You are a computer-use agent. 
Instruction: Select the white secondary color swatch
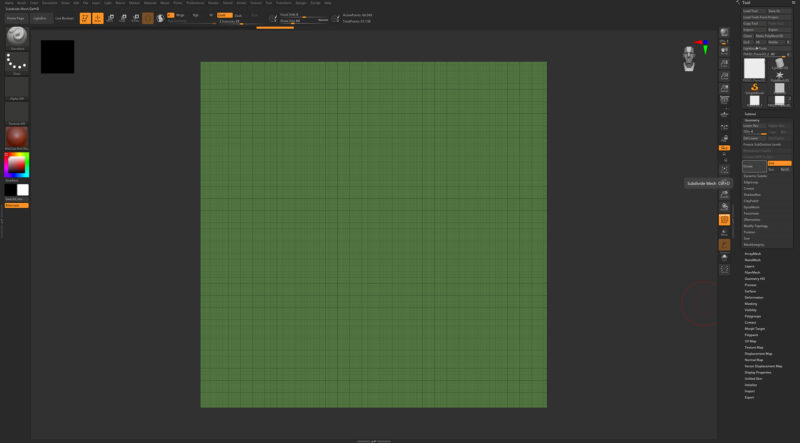23,190
